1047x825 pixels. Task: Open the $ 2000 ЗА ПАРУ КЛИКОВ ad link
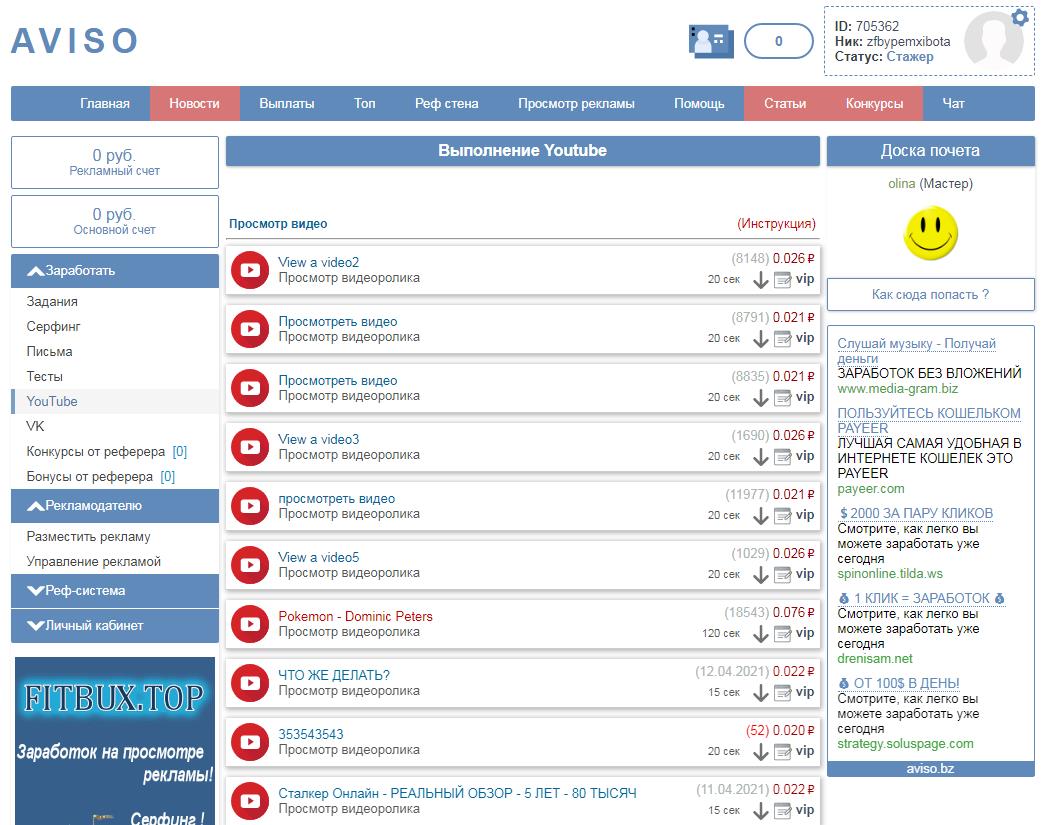(915, 513)
